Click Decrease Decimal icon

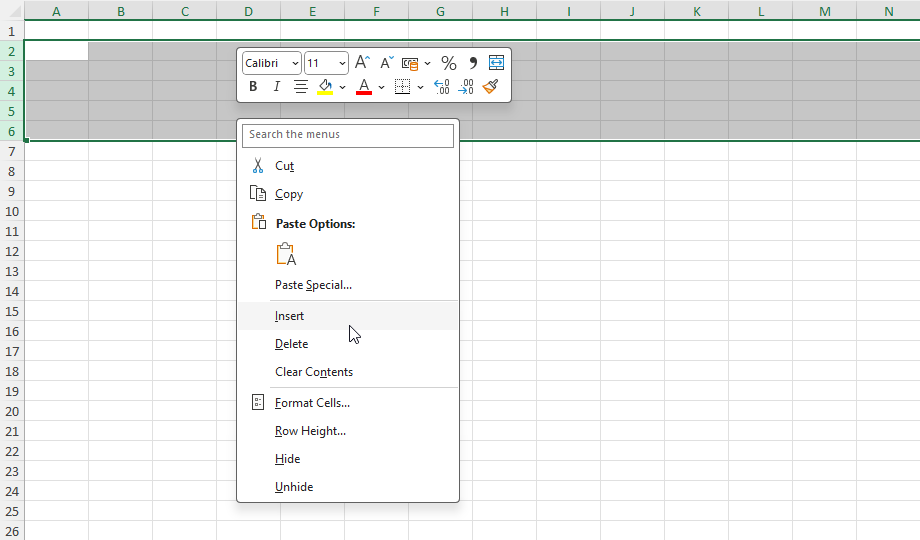[x=465, y=87]
